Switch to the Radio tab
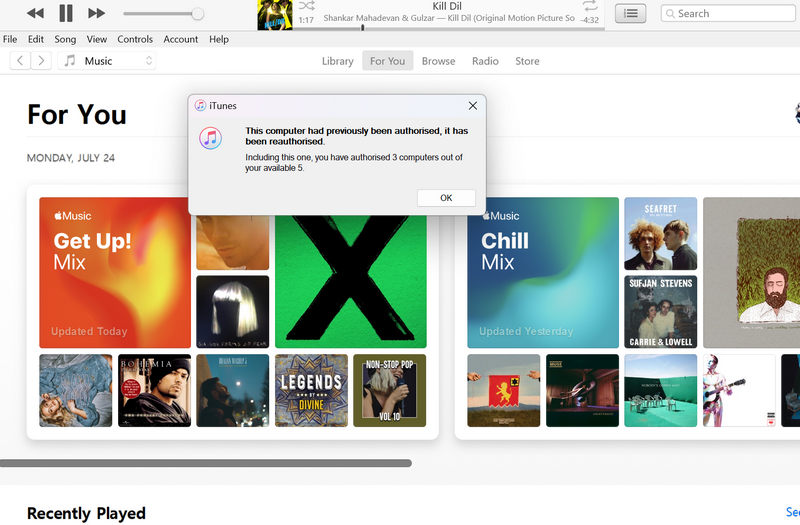Viewport: 800px width, 525px height. [485, 61]
